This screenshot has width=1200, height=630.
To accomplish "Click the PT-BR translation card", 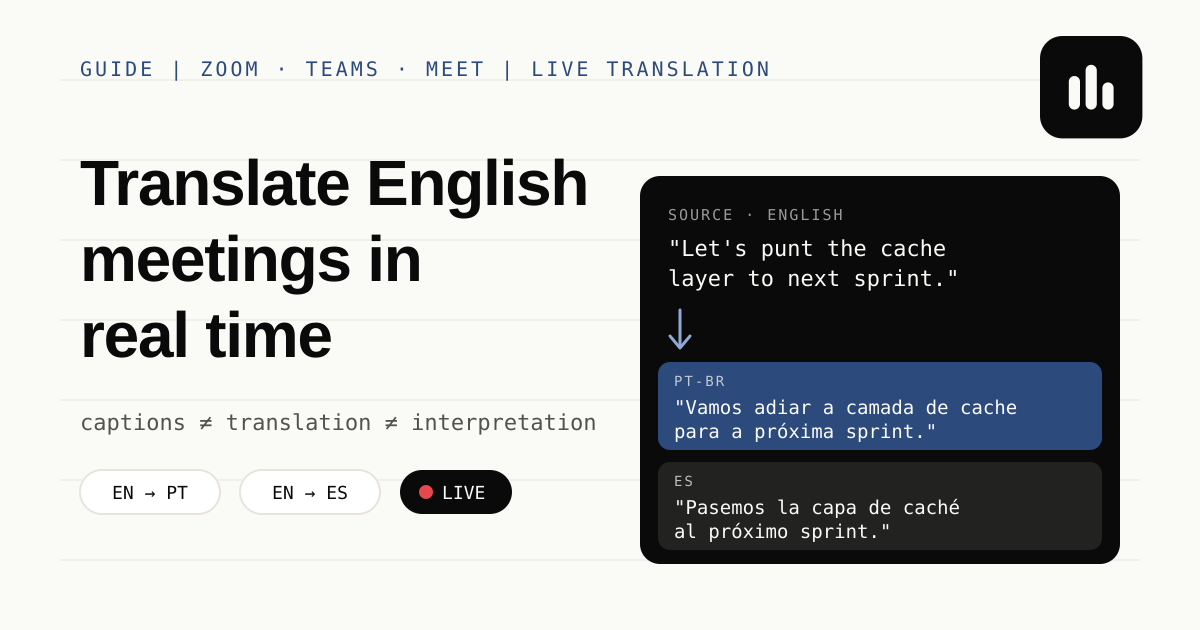I will pos(880,406).
